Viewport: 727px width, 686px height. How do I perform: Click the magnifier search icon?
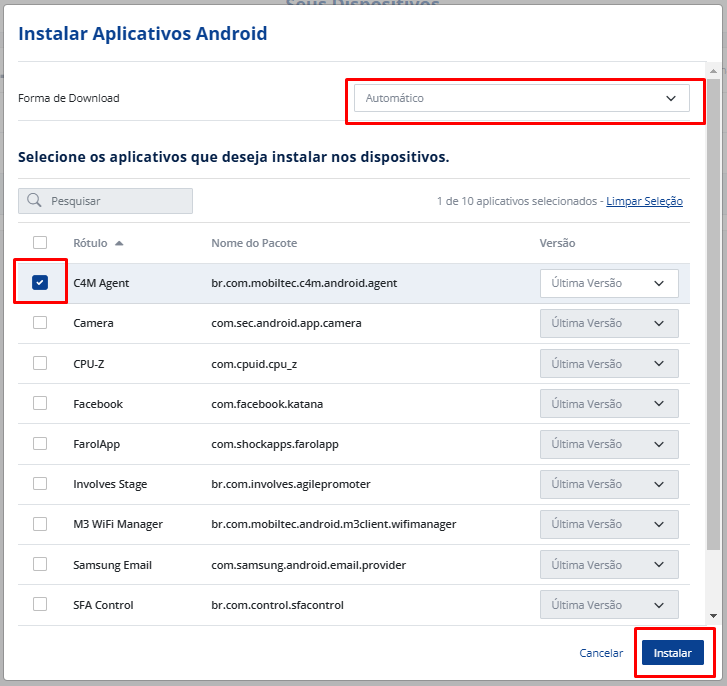coord(34,201)
